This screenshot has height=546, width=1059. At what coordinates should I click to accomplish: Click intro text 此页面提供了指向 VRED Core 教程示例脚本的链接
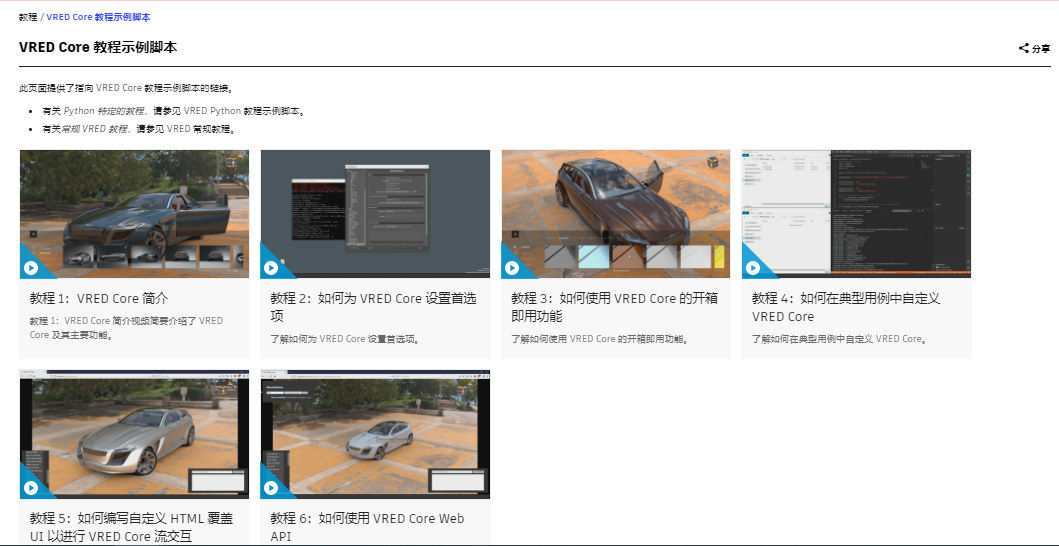(x=127, y=88)
